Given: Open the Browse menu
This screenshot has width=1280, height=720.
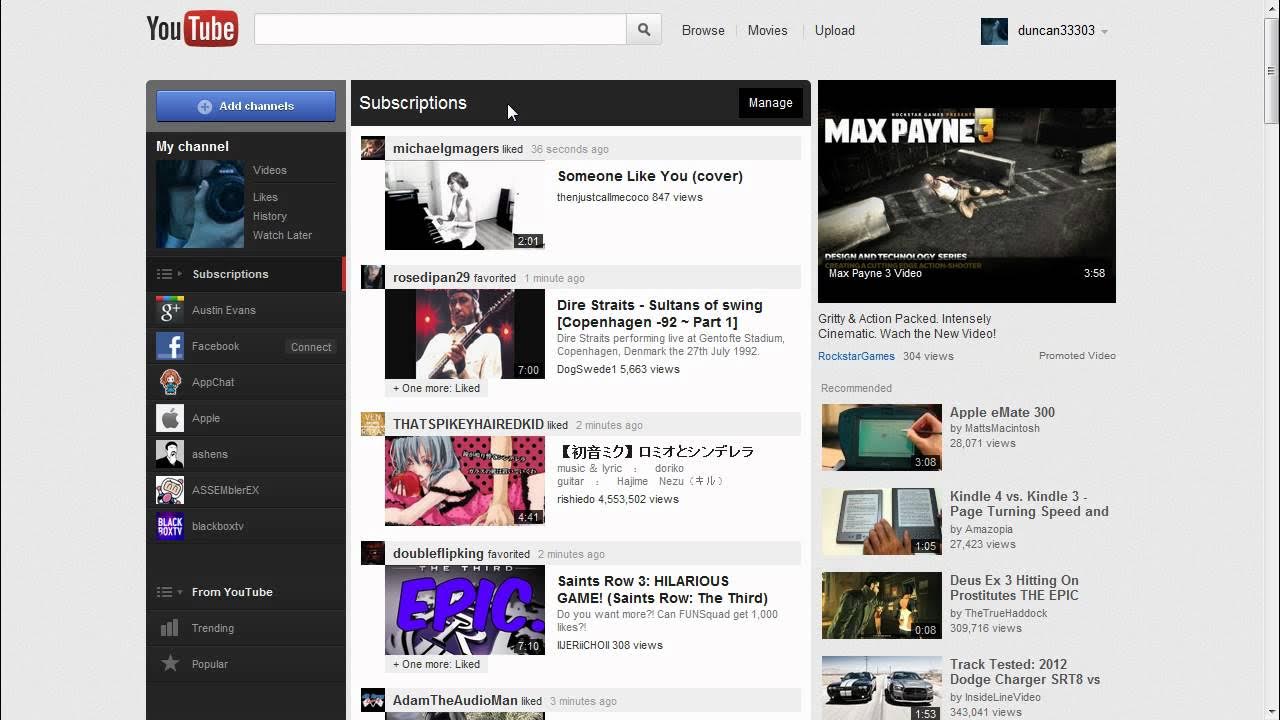Looking at the screenshot, I should [703, 30].
